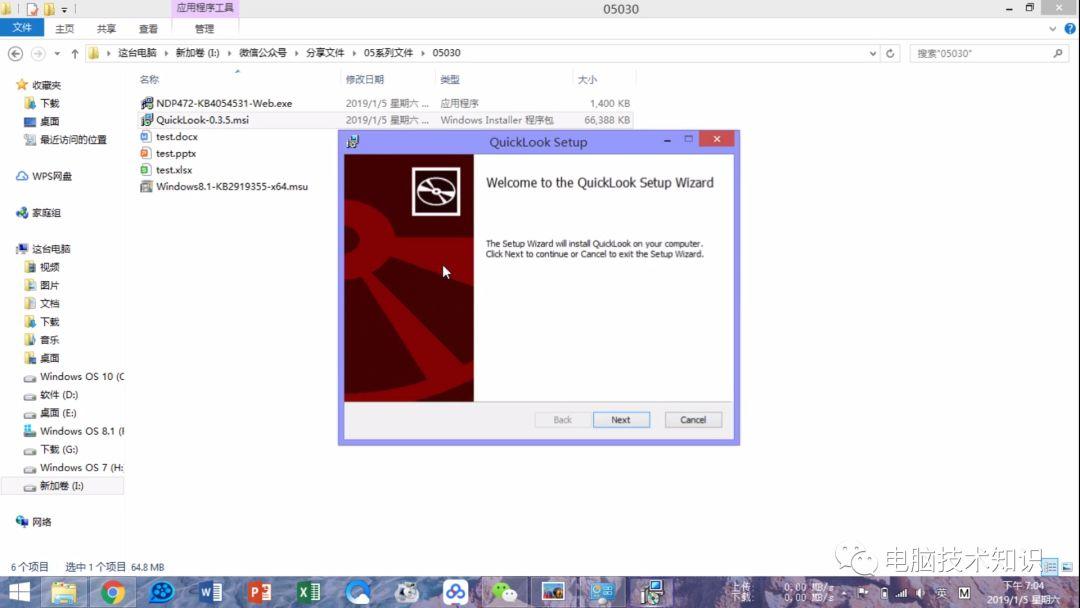Open 软件 (D:) drive
The height and width of the screenshot is (608, 1080).
59,395
